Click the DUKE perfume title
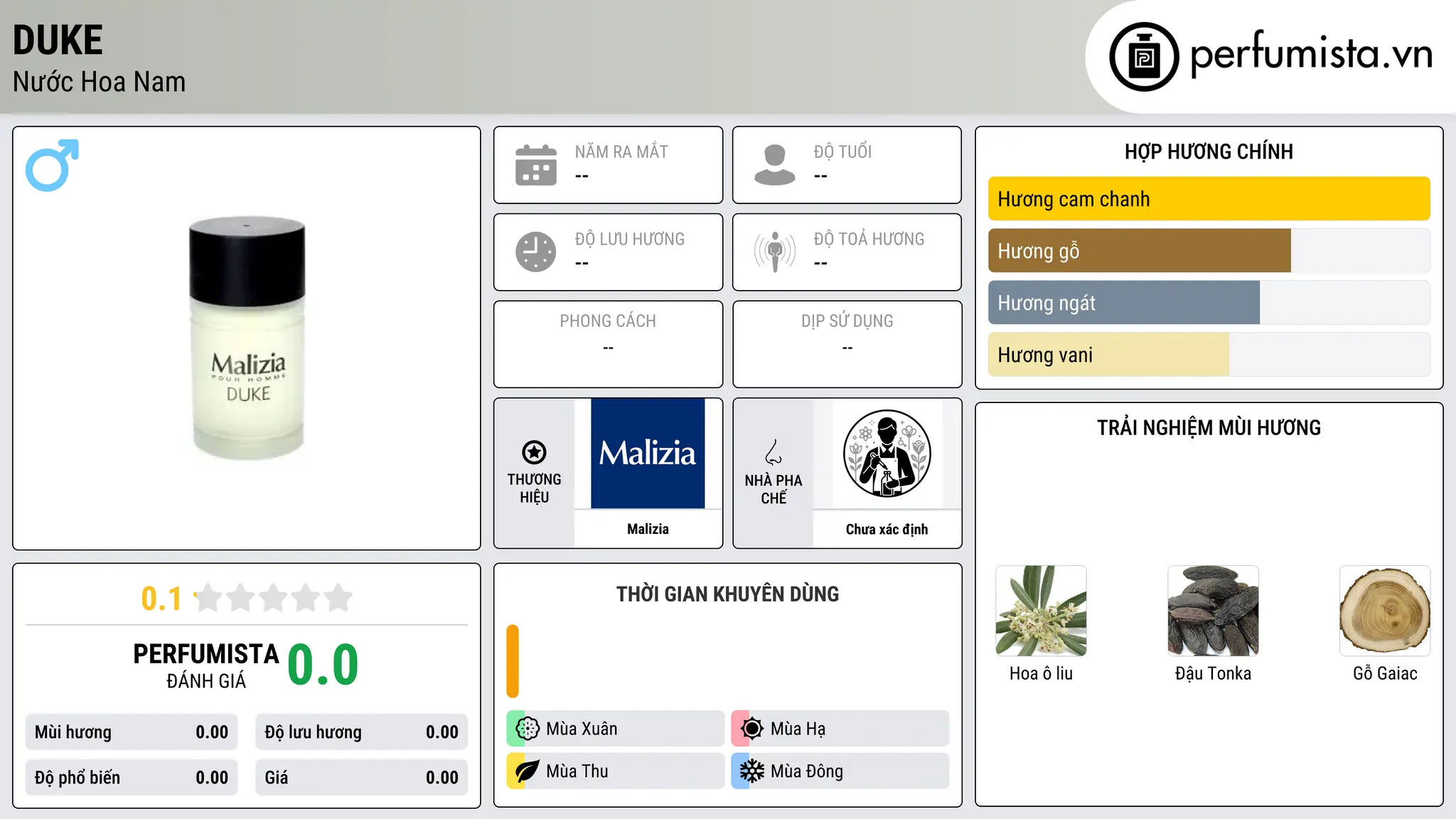Viewport: 1456px width, 819px height. [x=58, y=40]
